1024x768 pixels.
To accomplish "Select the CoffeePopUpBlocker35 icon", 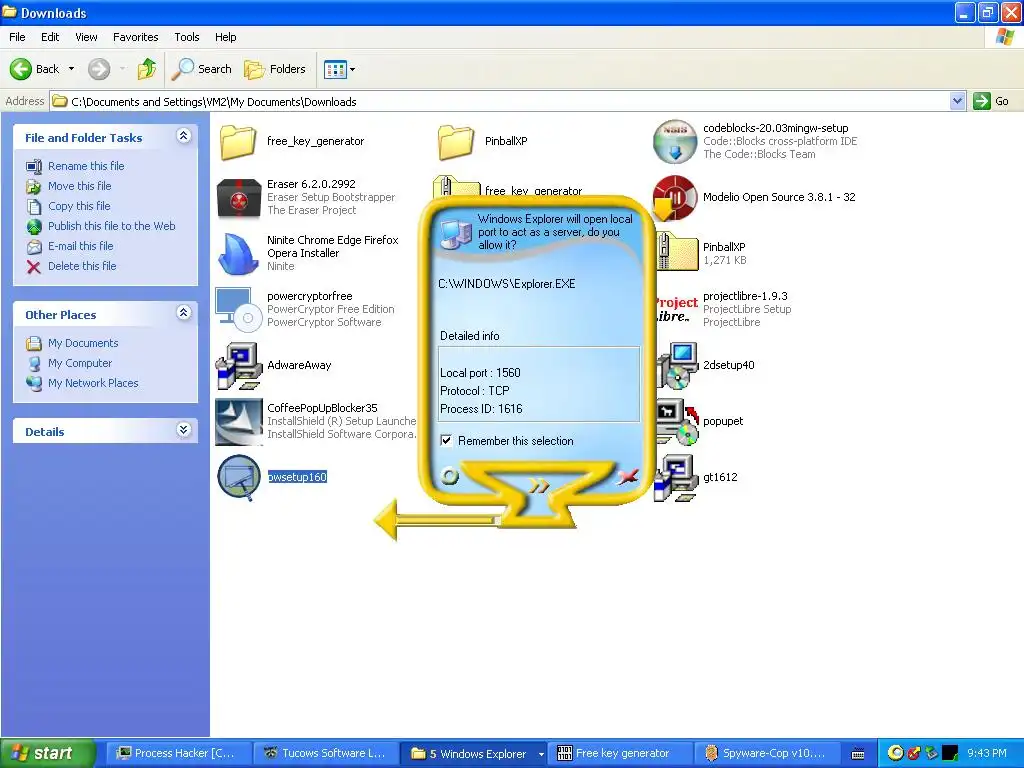I will (x=239, y=422).
